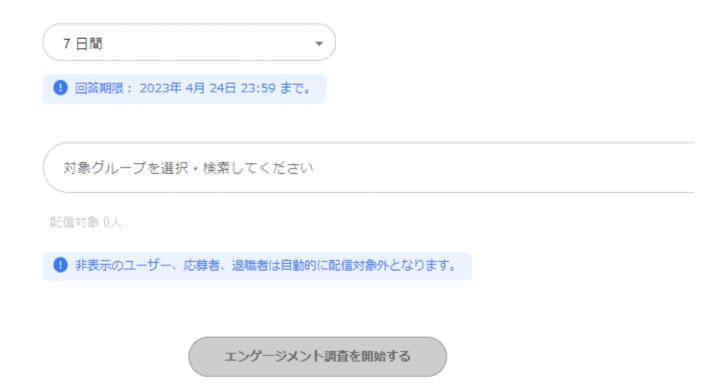Image resolution: width=712 pixels, height=392 pixels.
Task: Click the エンゲージメント調査を開始する button
Action: [x=318, y=357]
